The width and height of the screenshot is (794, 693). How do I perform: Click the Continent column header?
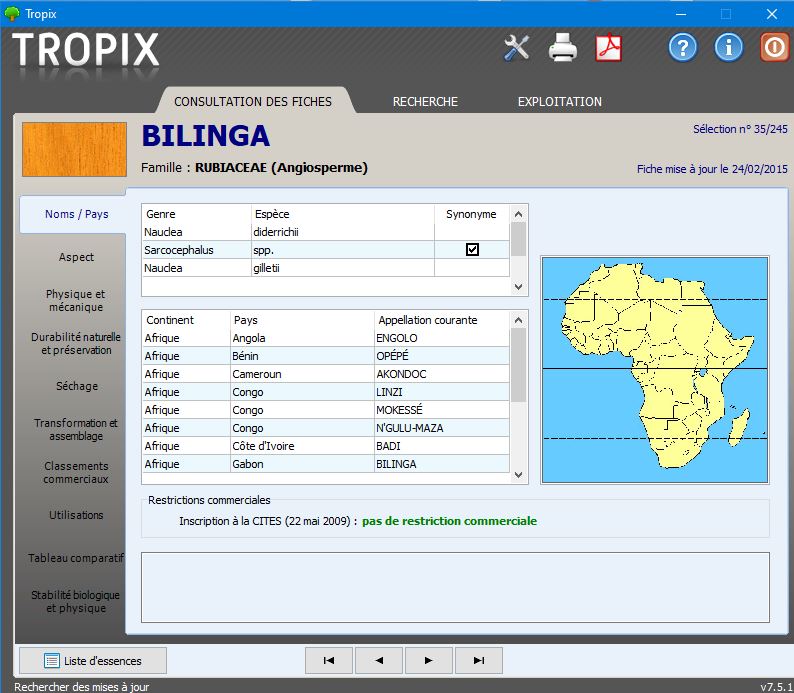(186, 320)
